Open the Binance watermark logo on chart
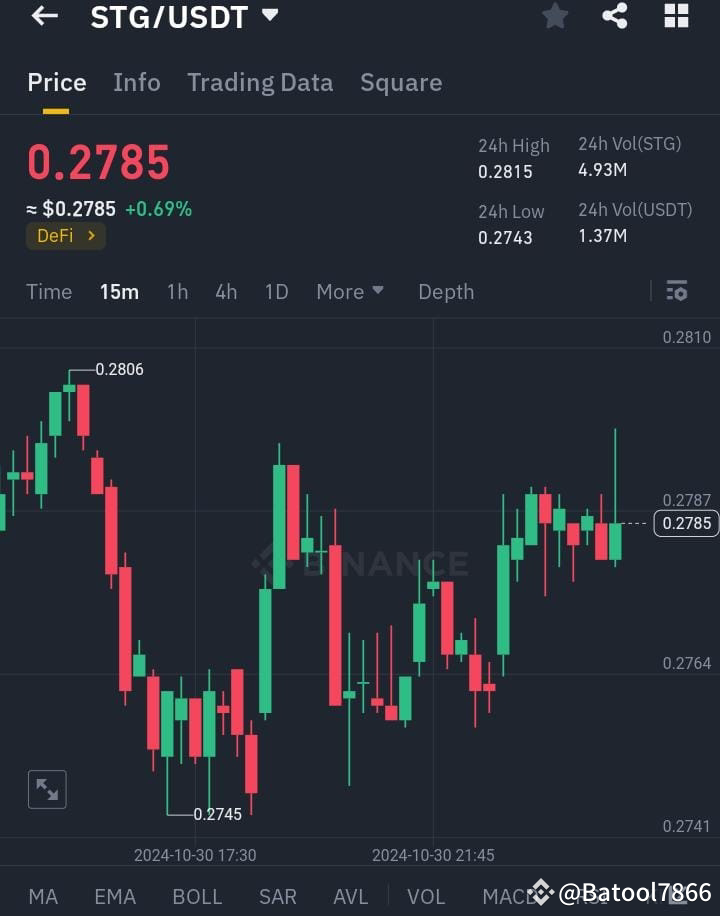Screen dimensions: 720x916 [x=360, y=563]
